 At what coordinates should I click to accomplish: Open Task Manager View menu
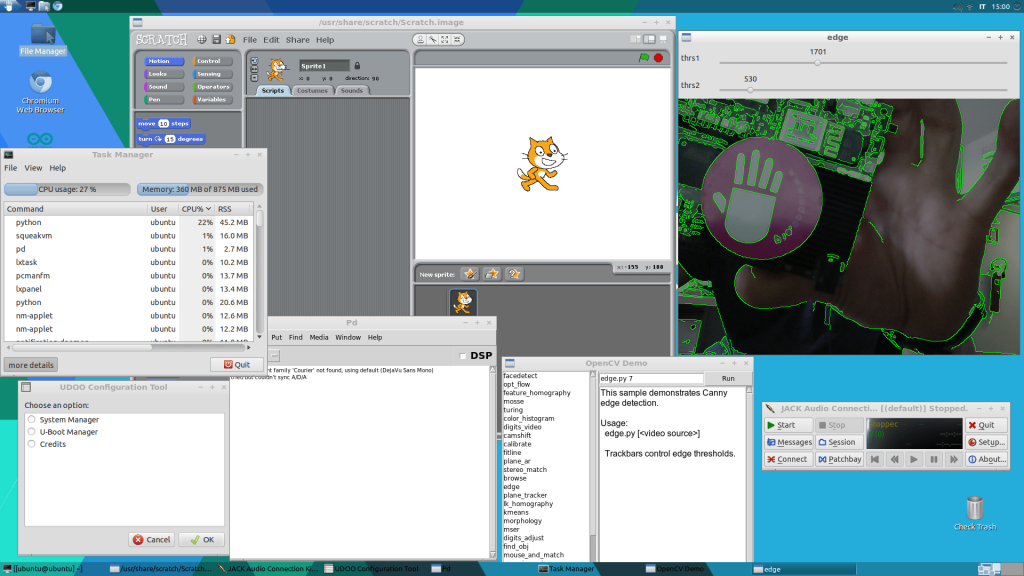[33, 168]
